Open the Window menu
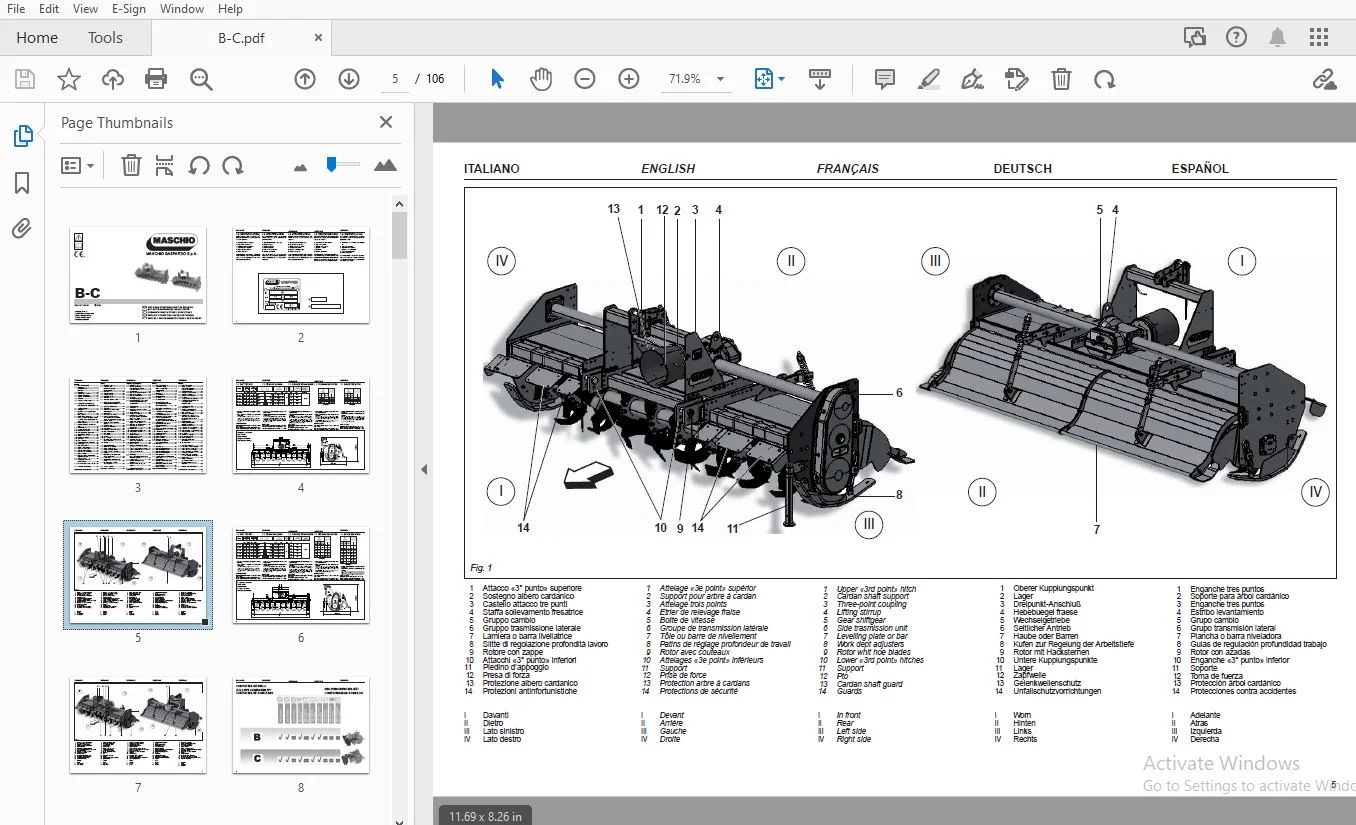1356x825 pixels. (182, 9)
